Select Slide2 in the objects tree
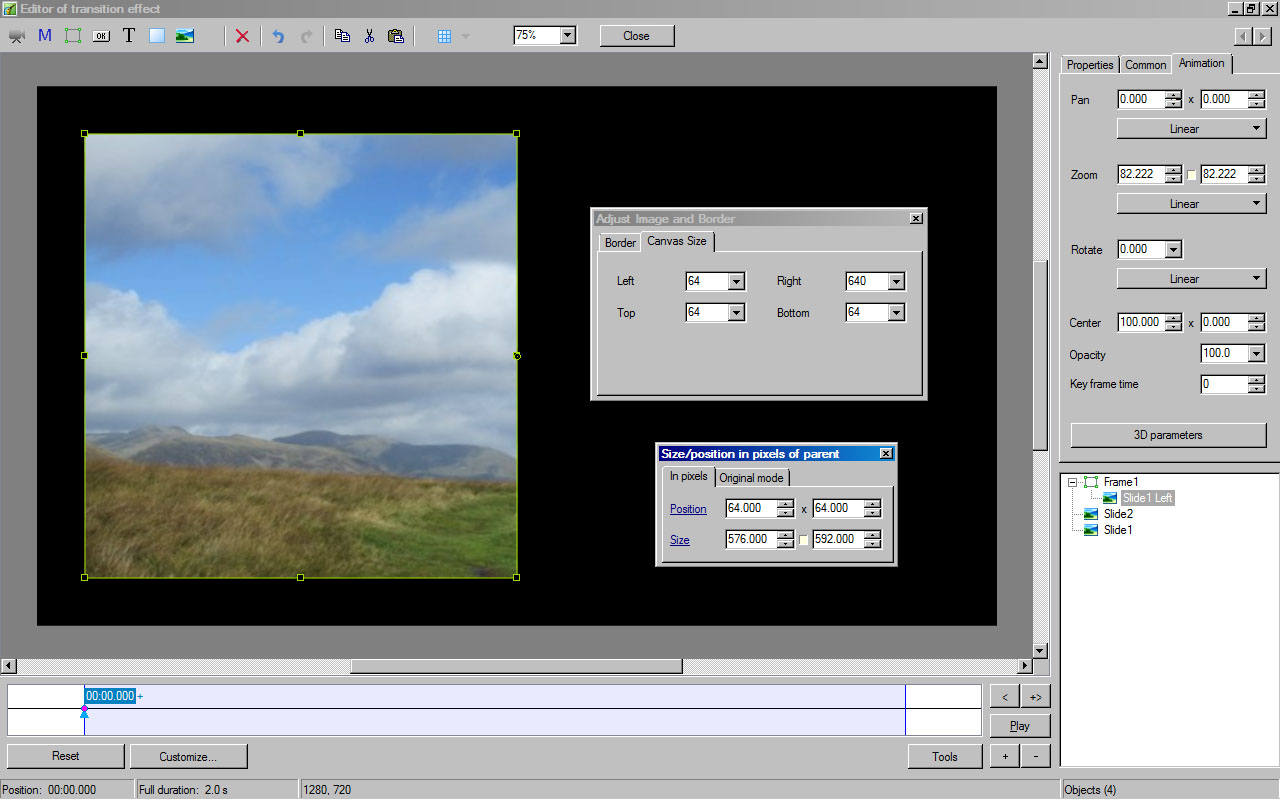Viewport: 1280px width, 800px height. [x=1117, y=514]
